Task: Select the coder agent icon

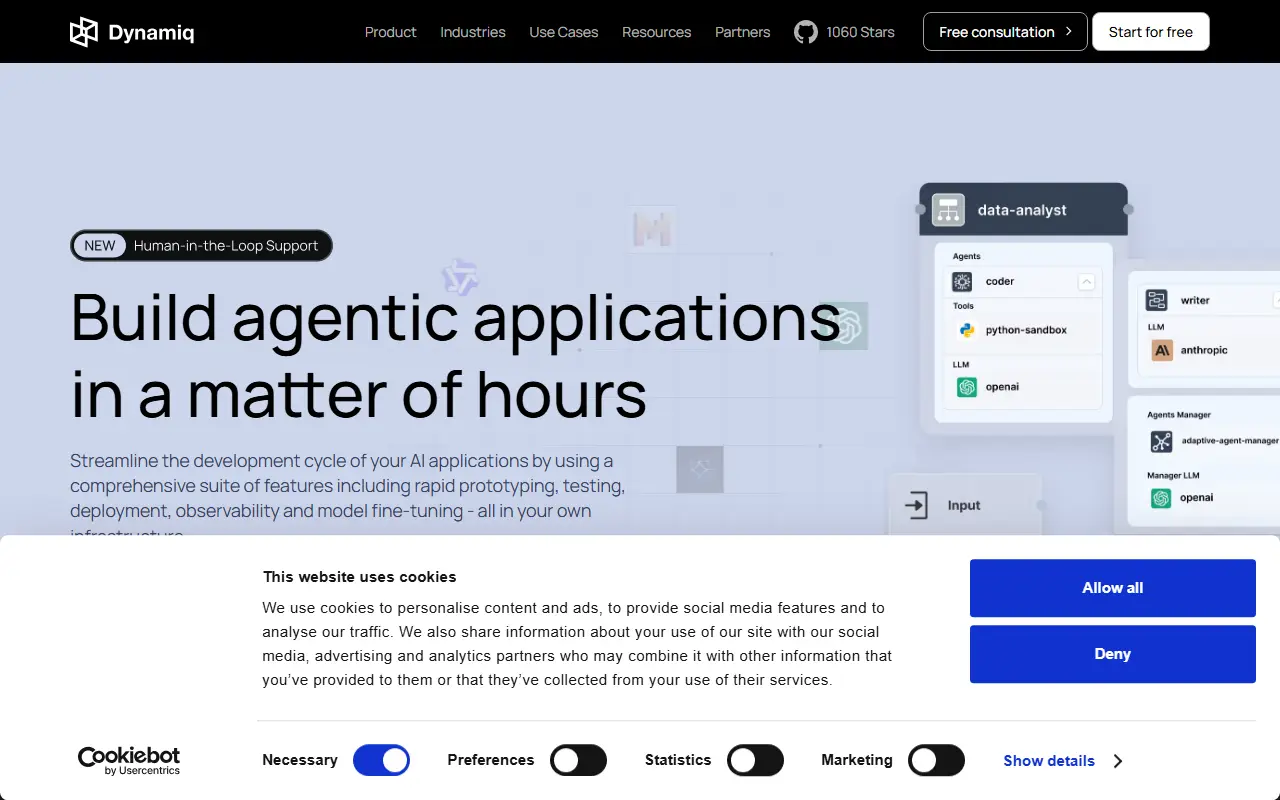Action: coord(963,281)
